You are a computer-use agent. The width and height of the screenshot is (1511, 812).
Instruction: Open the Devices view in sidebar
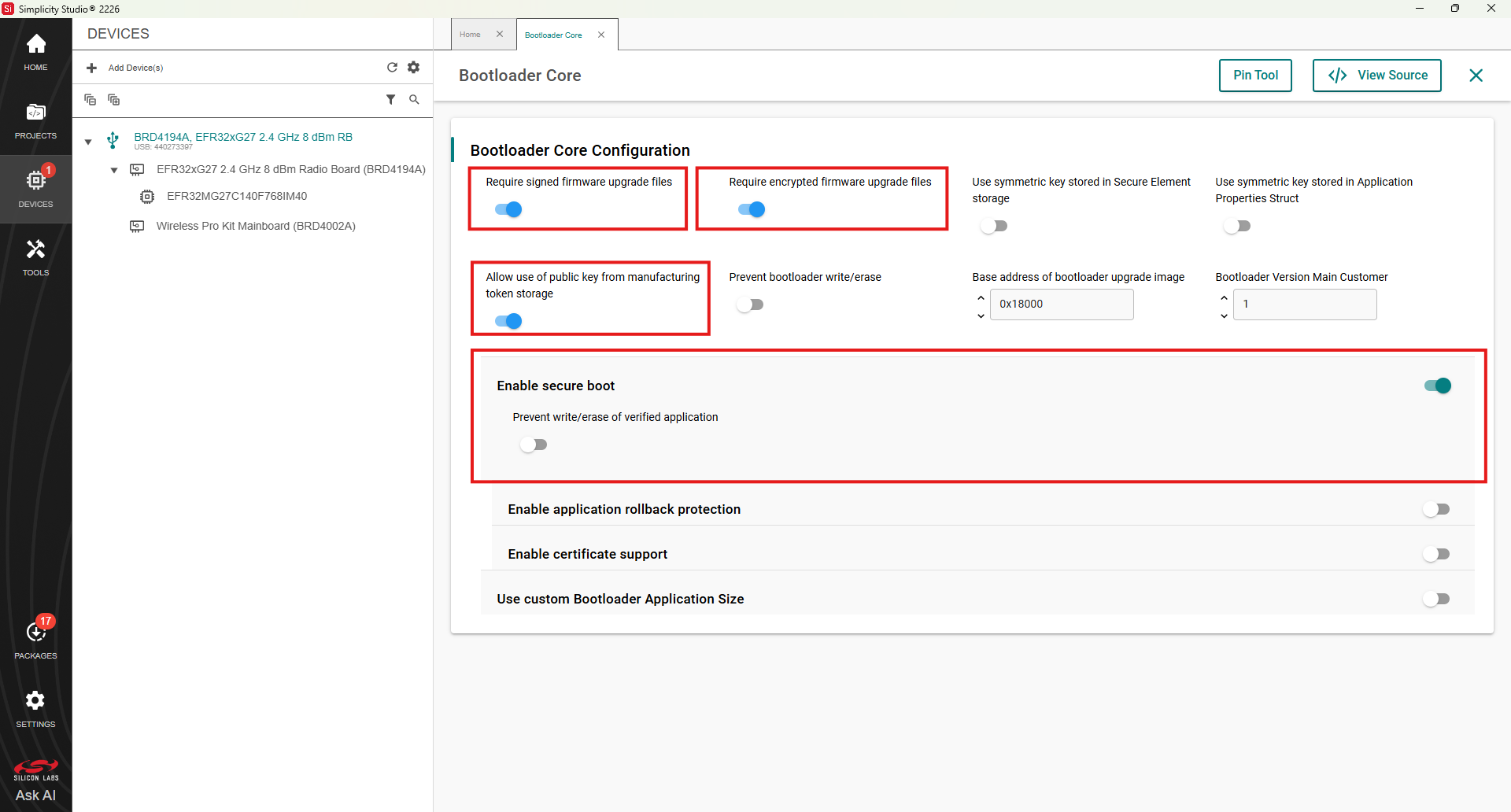click(x=35, y=190)
